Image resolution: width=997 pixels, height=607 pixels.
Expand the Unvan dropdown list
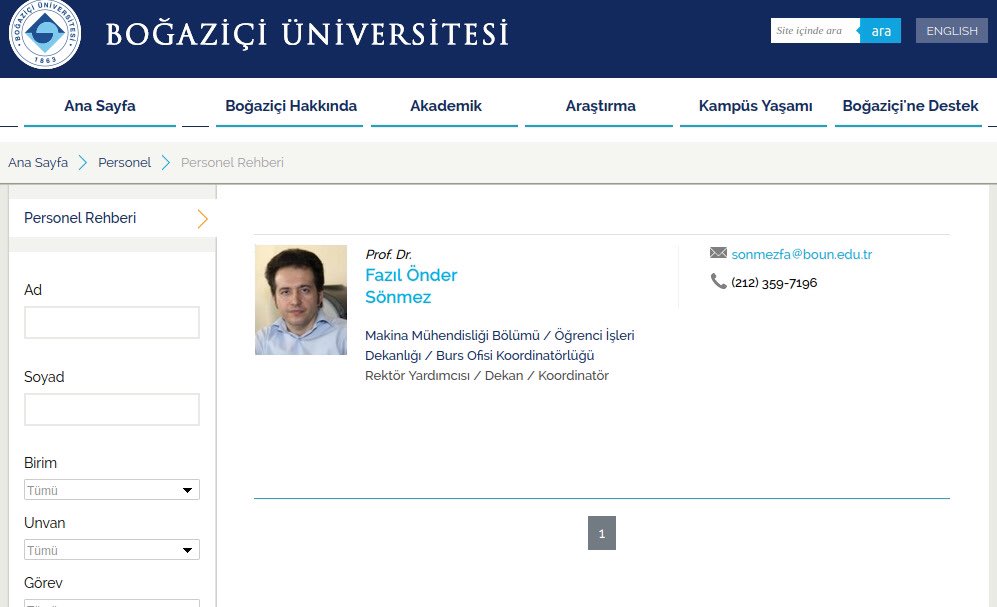point(111,550)
